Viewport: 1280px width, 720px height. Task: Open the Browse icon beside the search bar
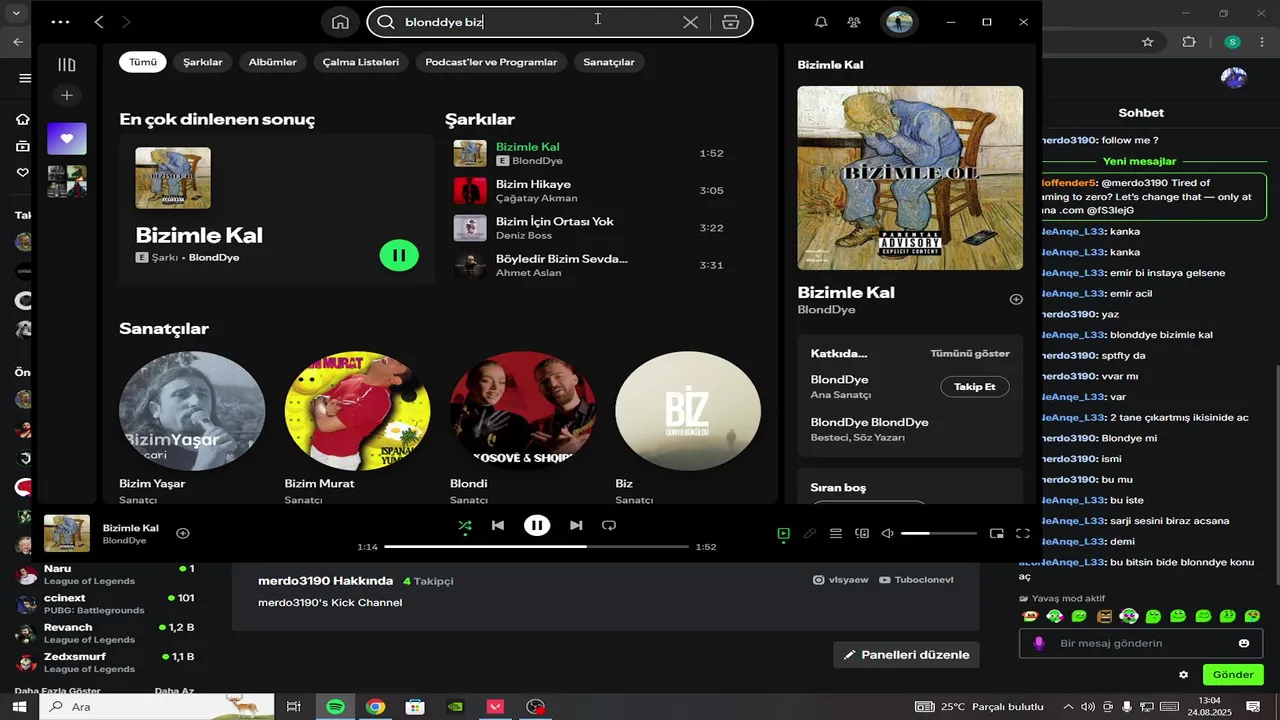(x=731, y=22)
